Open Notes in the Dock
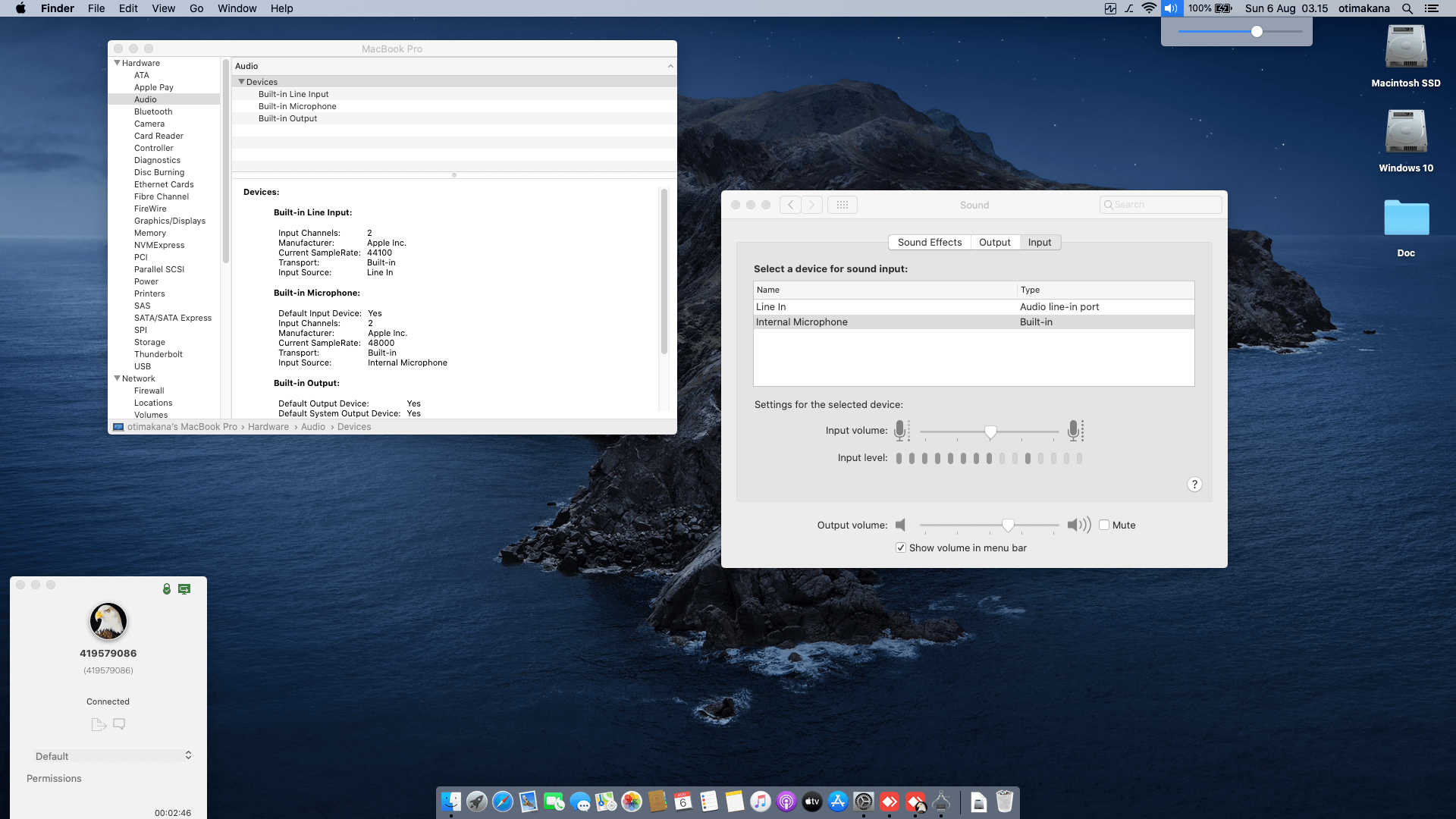 (735, 802)
